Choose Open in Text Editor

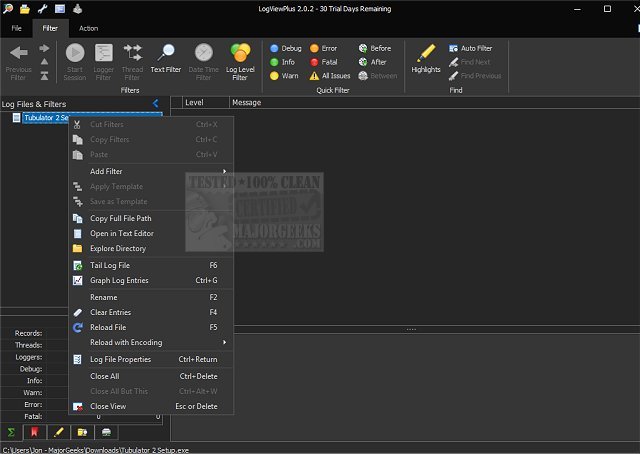tap(151, 234)
